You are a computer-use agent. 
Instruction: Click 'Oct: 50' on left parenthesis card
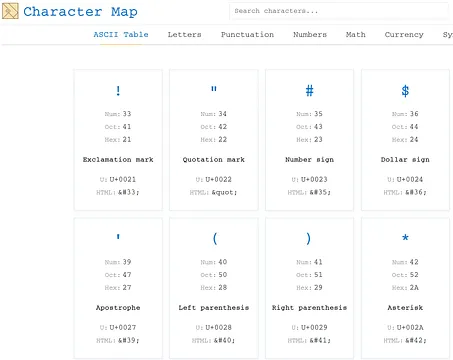pyautogui.click(x=214, y=275)
